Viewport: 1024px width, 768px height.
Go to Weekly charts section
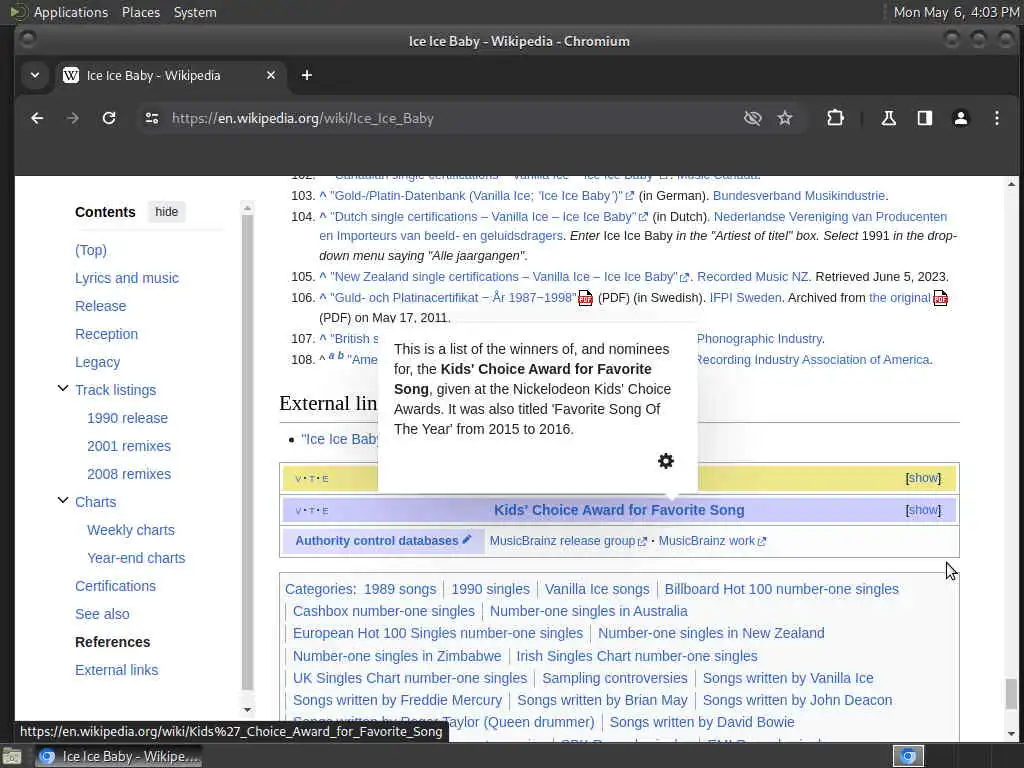click(131, 530)
